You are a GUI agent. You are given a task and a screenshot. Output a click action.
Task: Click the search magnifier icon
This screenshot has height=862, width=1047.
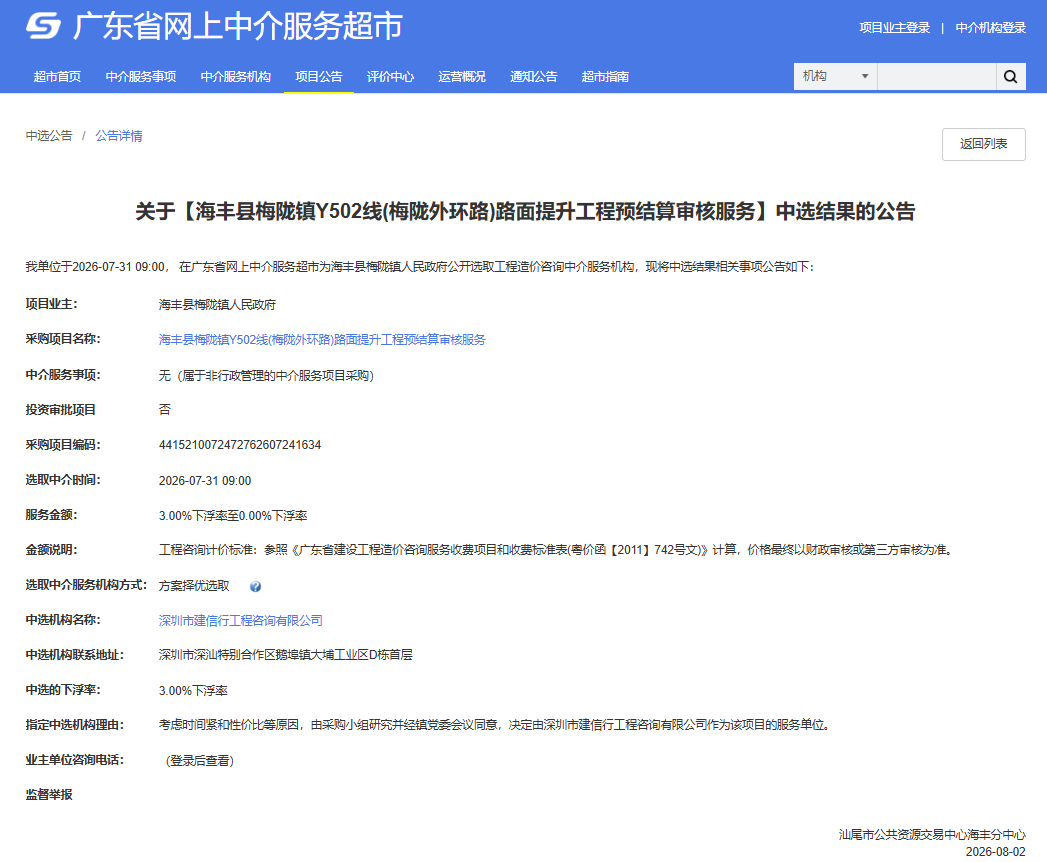[x=1010, y=77]
